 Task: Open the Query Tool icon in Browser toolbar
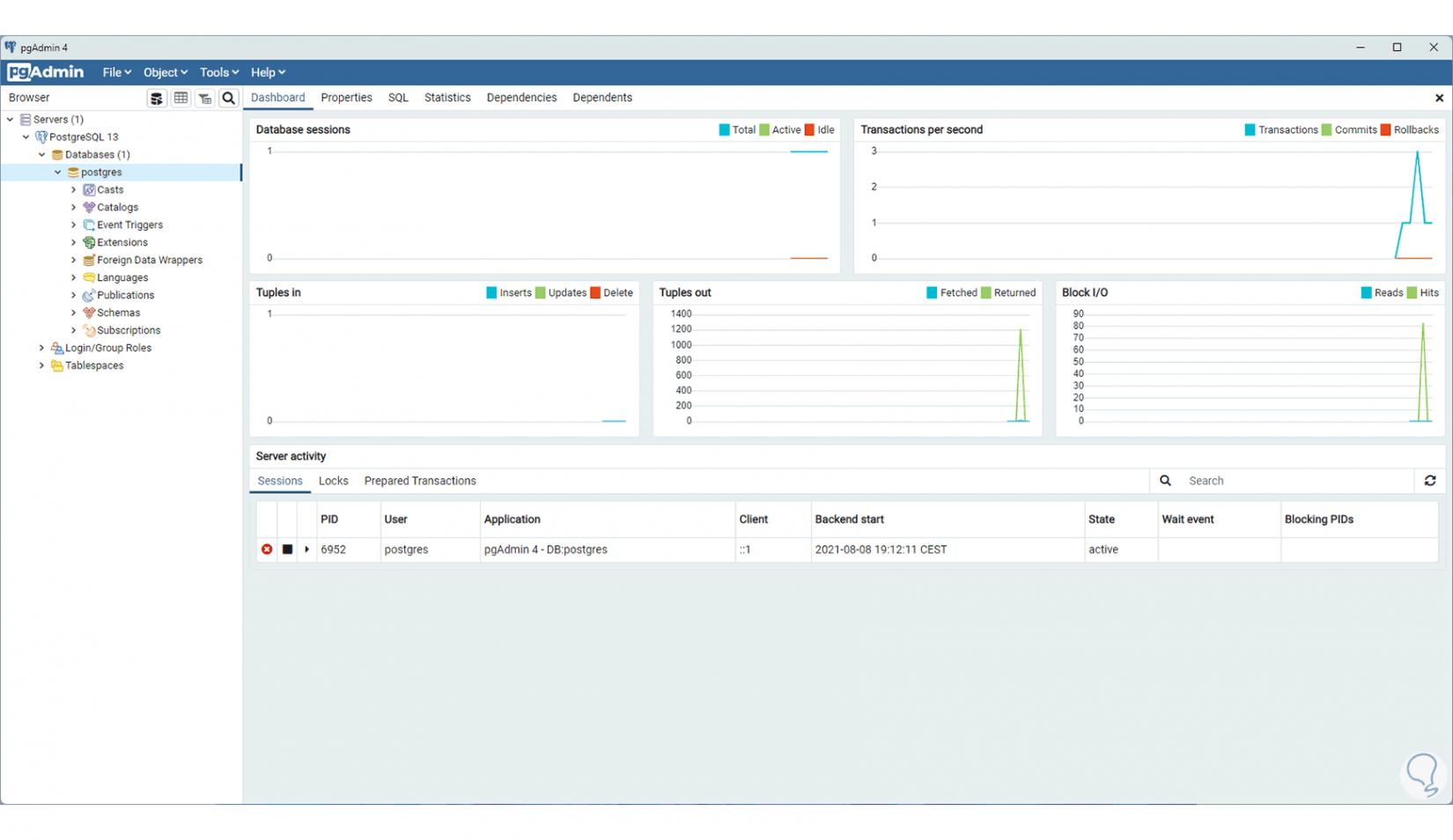157,98
